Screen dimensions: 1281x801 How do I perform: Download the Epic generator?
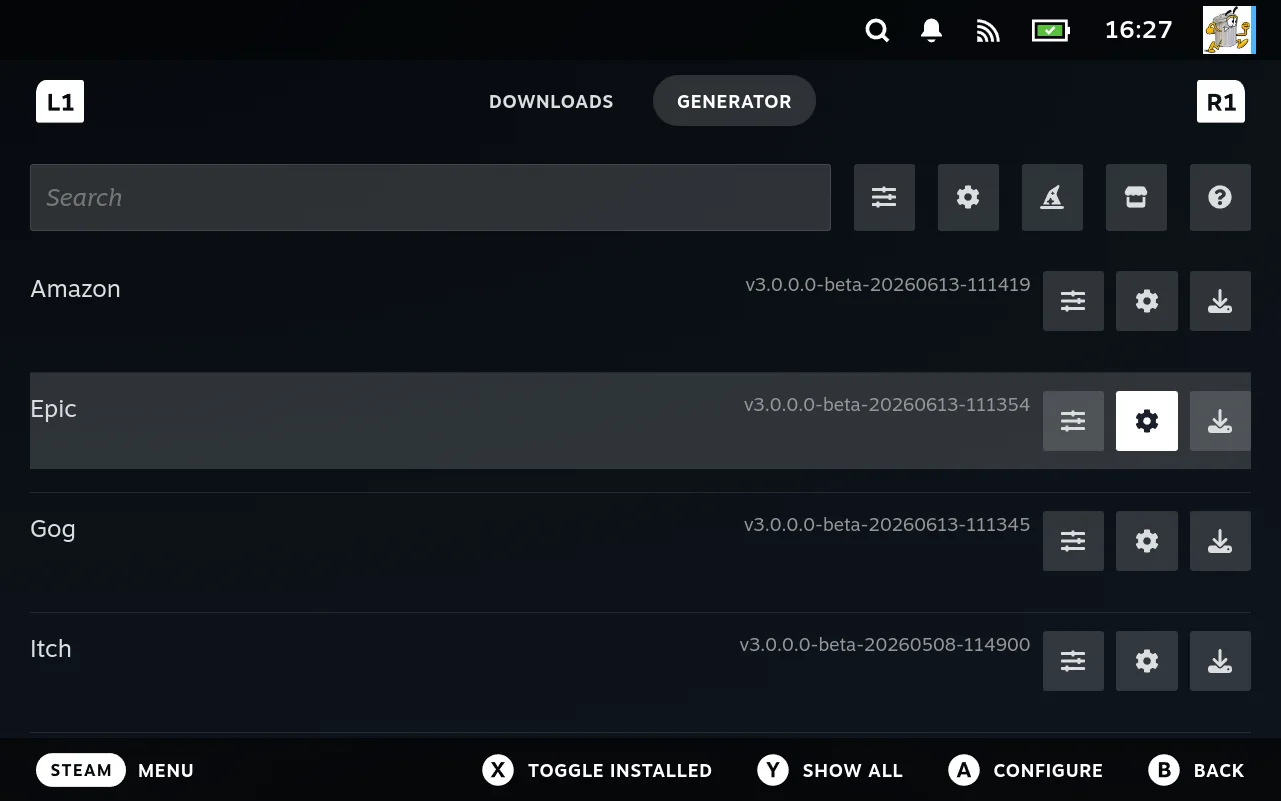(x=1220, y=421)
